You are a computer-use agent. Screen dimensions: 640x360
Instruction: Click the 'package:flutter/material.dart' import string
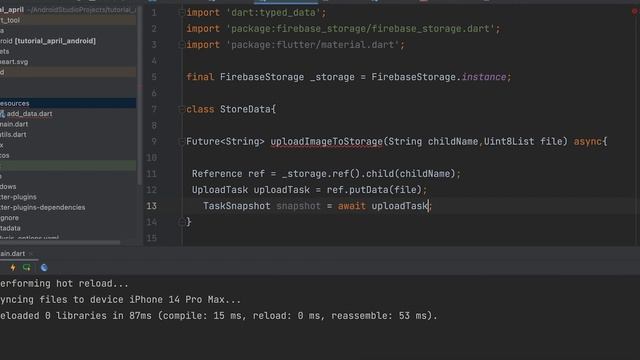pyautogui.click(x=313, y=45)
